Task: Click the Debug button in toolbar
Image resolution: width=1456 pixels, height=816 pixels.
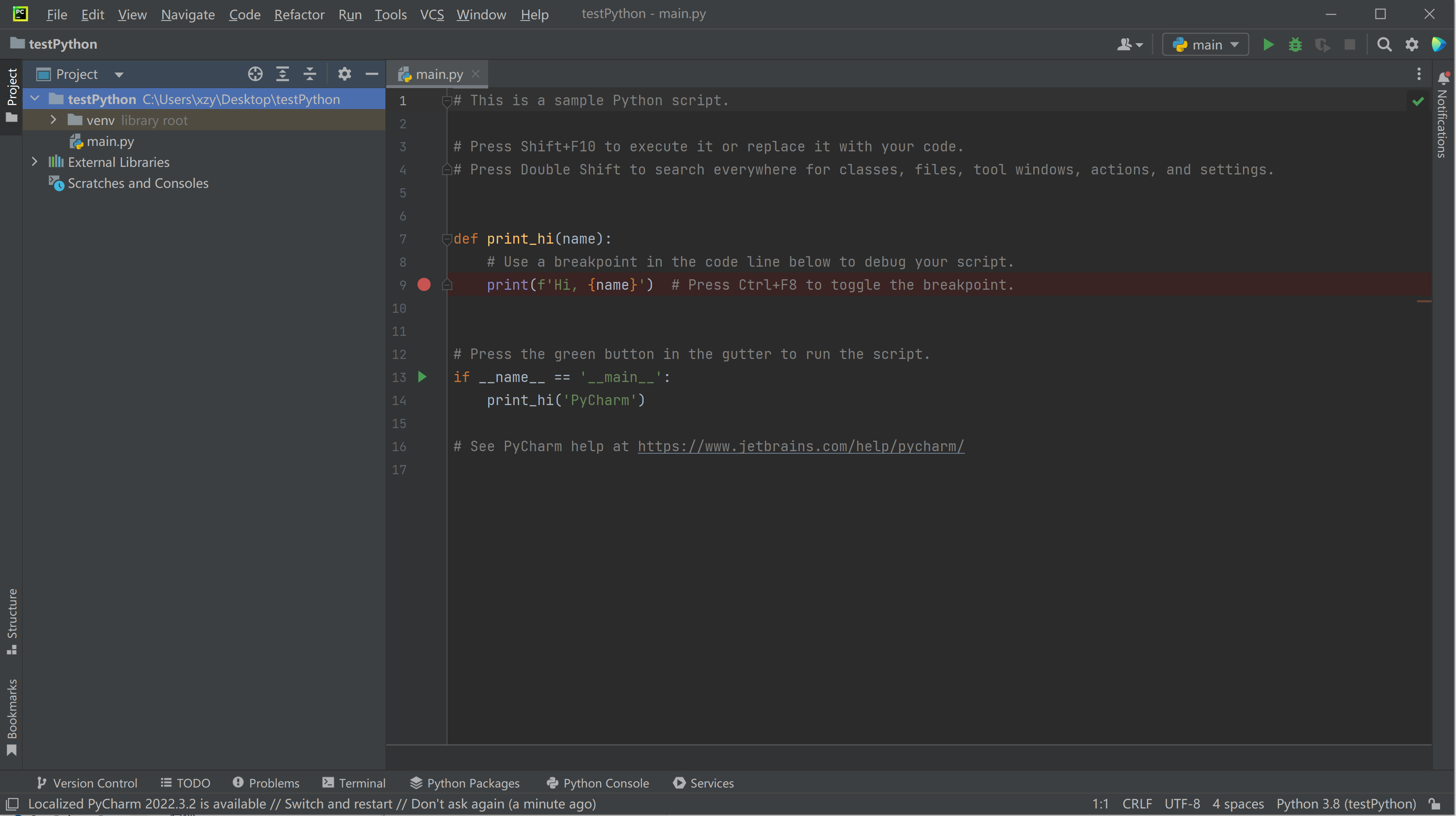Action: pos(1294,43)
